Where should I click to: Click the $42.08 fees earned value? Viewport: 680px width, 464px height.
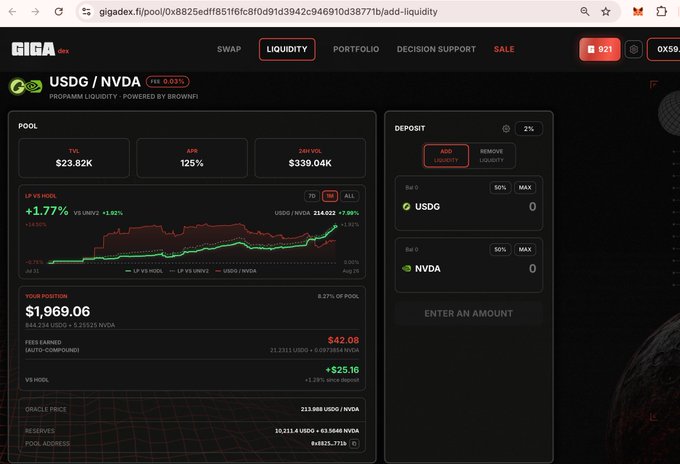pyautogui.click(x=343, y=340)
